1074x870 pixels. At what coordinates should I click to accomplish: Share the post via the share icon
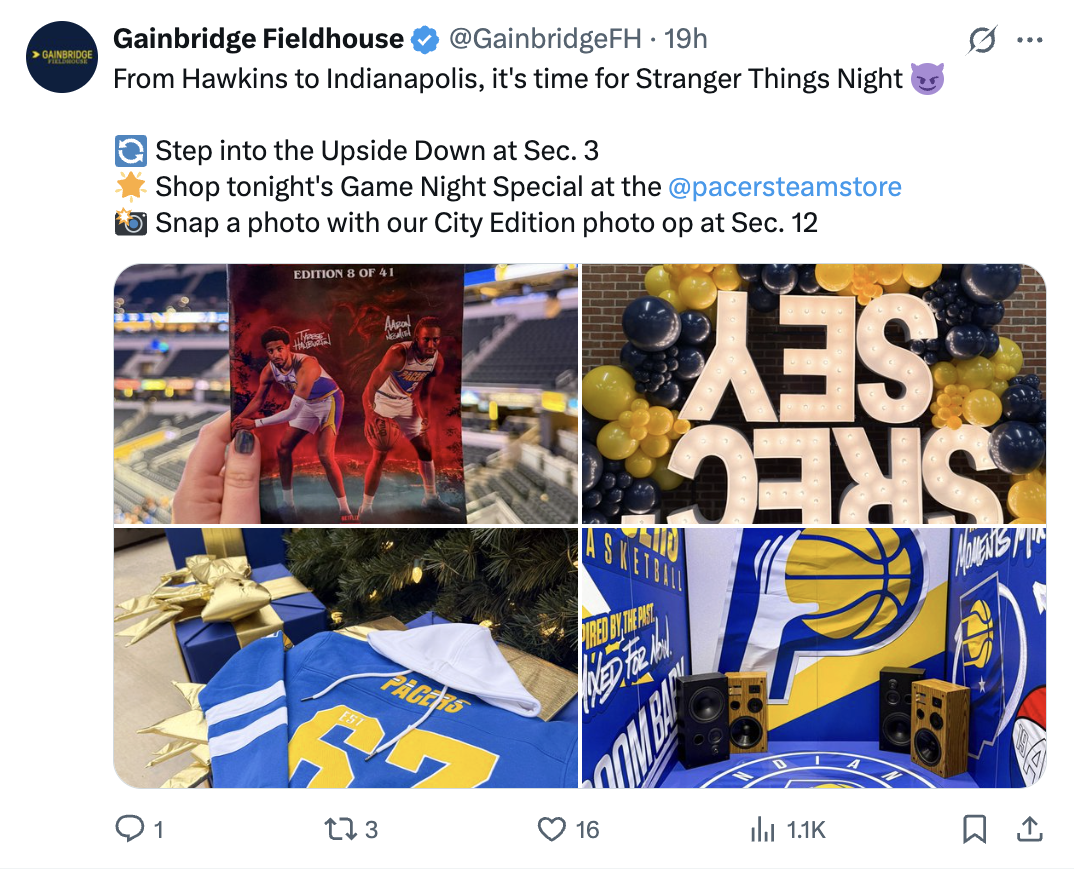1029,829
